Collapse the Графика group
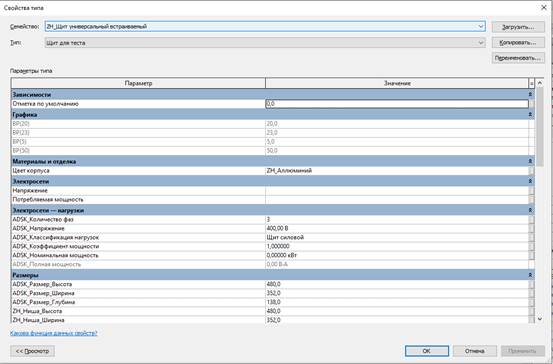The image size is (553, 364). tap(530, 115)
